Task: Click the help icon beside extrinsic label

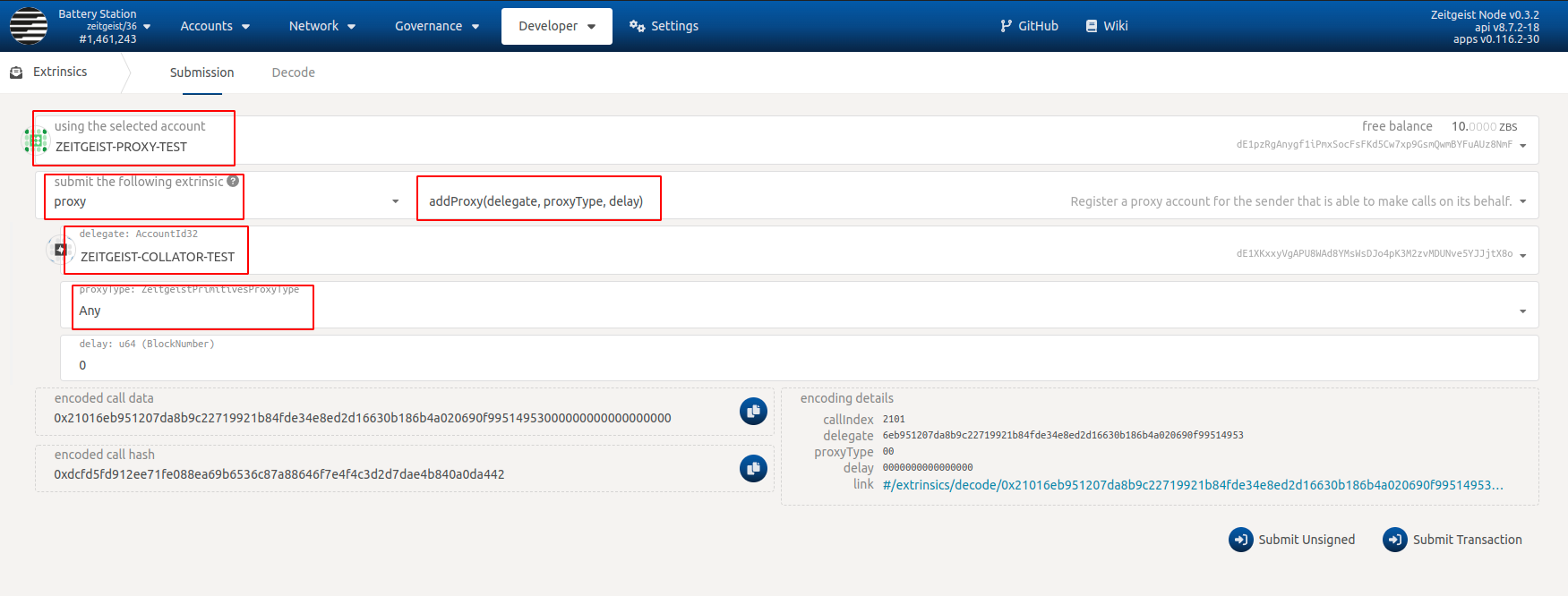Action: [x=233, y=181]
